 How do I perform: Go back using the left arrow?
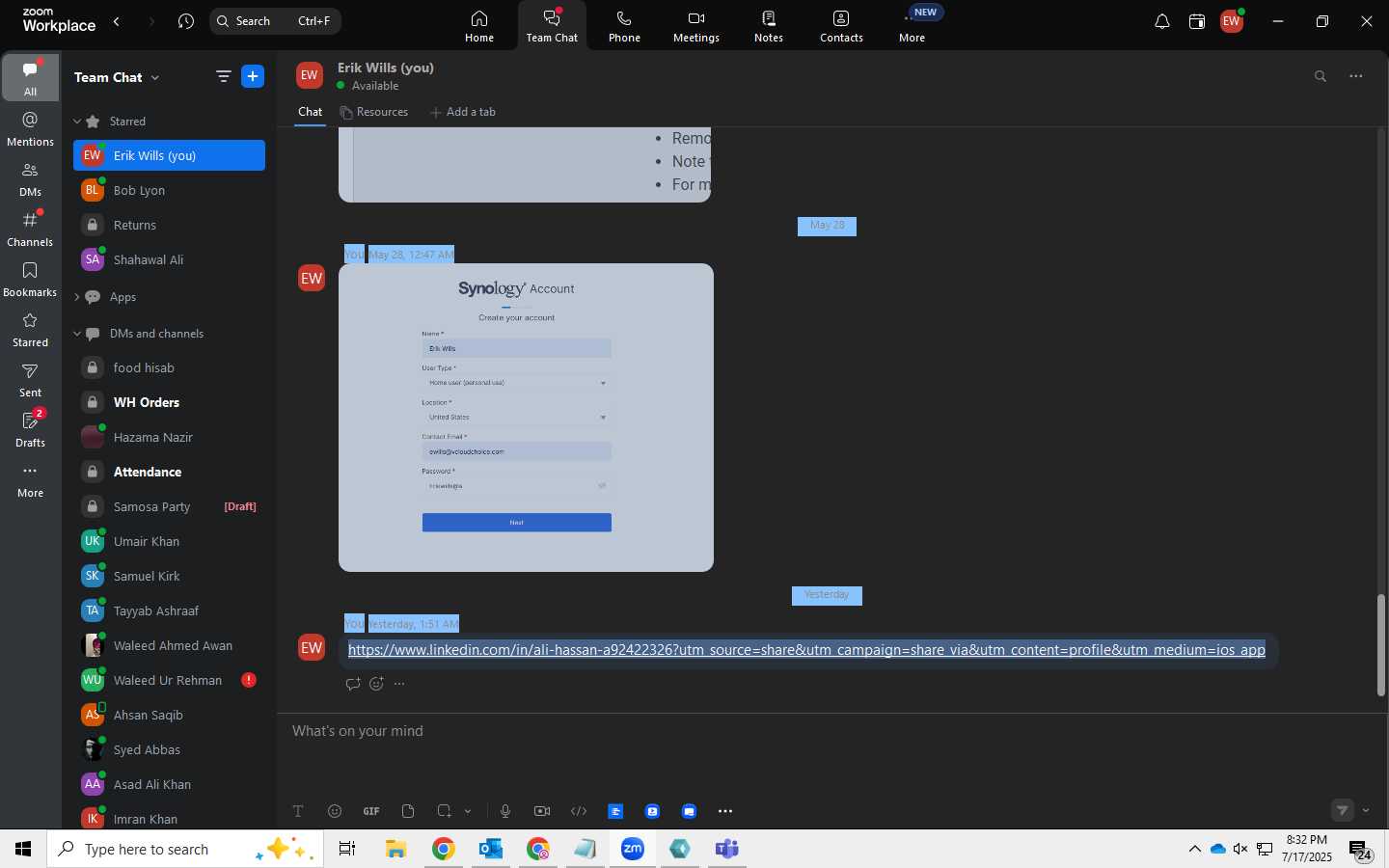click(x=117, y=21)
